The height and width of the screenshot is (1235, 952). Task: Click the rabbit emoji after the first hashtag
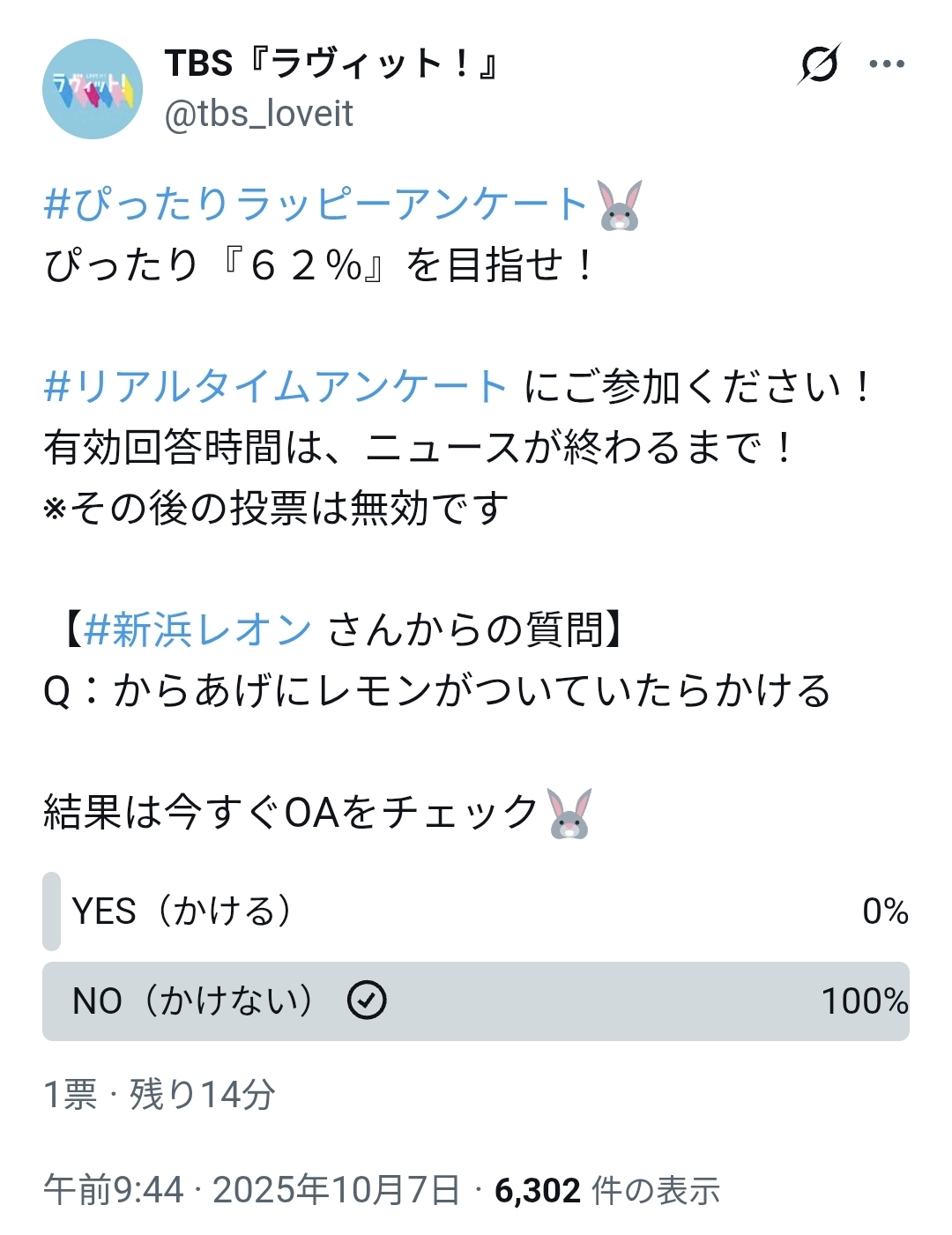[x=620, y=205]
